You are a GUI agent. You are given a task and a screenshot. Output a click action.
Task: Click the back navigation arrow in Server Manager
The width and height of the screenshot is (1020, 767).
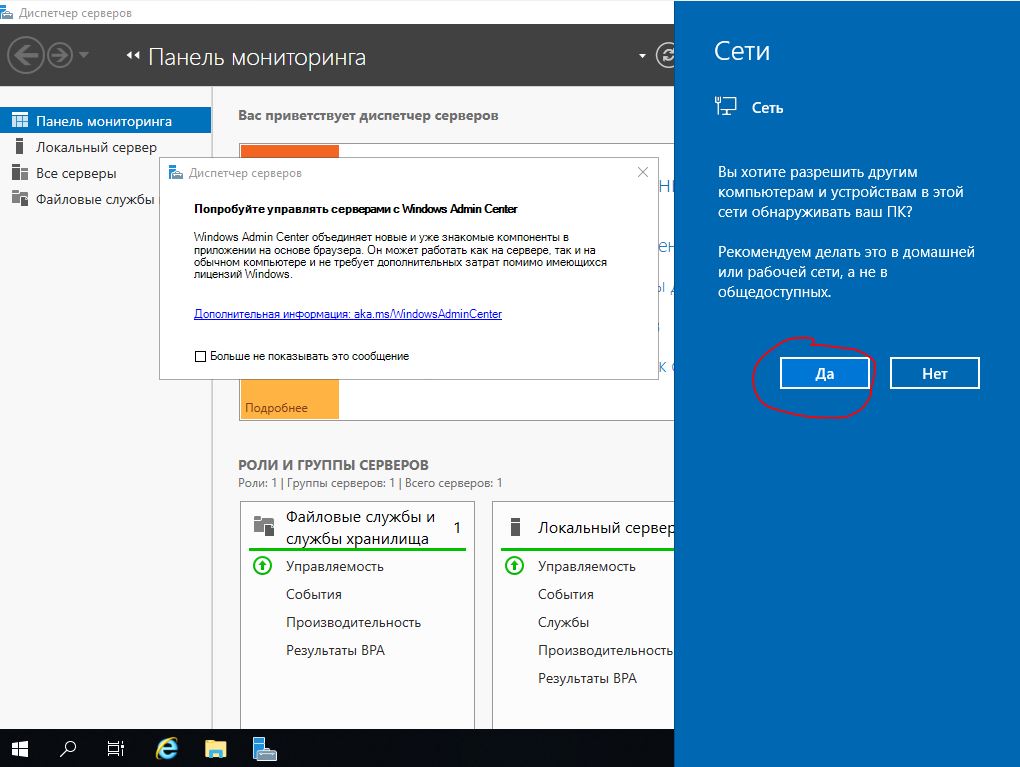(x=25, y=55)
